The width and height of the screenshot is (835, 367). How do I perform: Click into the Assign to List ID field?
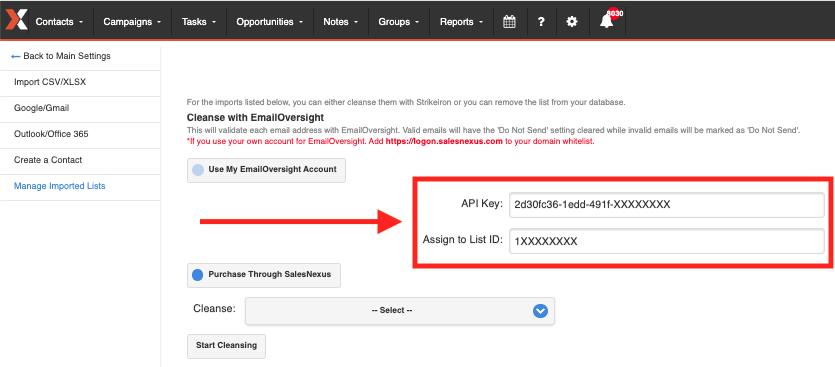pos(666,241)
